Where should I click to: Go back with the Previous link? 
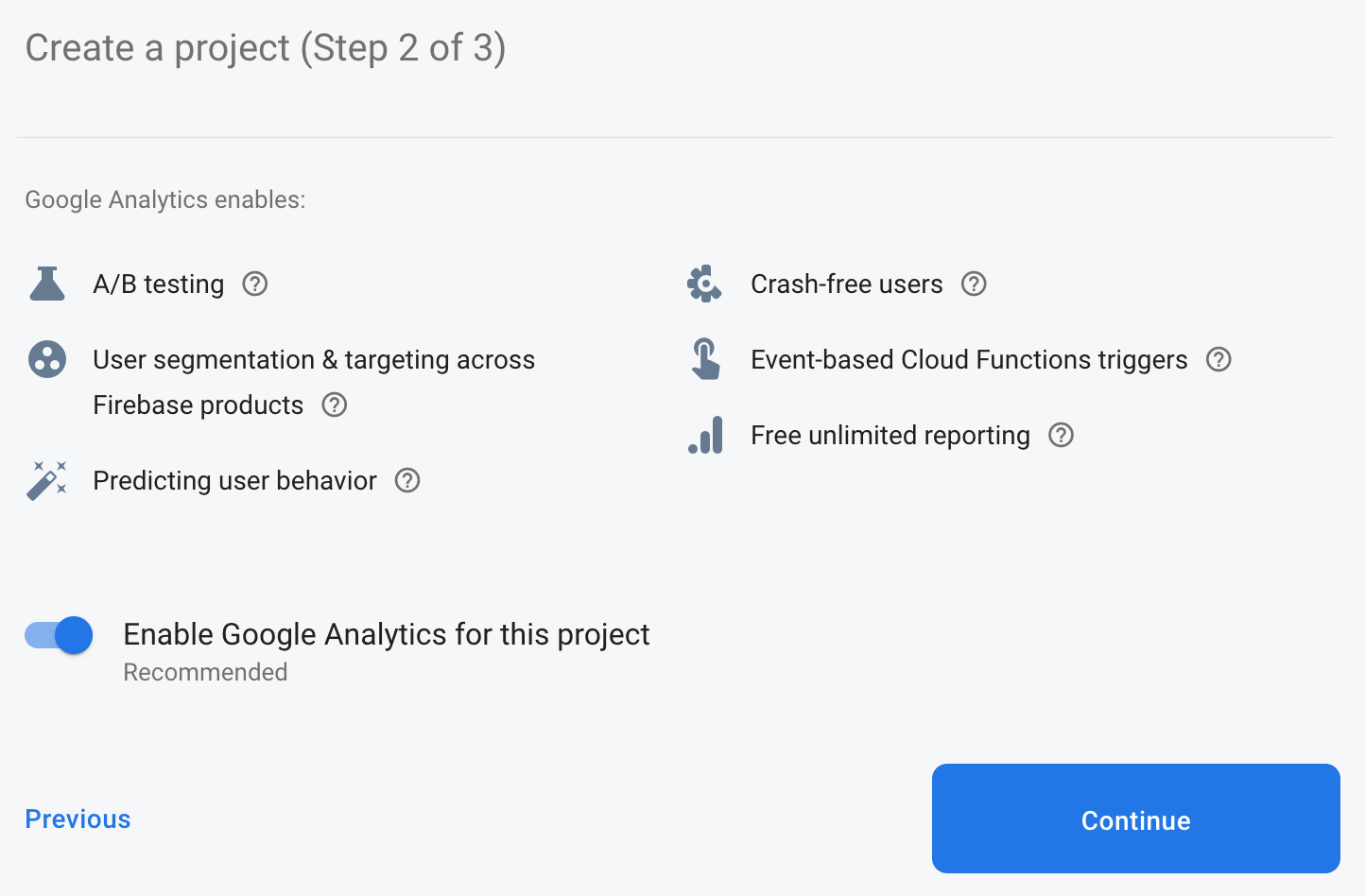(78, 819)
